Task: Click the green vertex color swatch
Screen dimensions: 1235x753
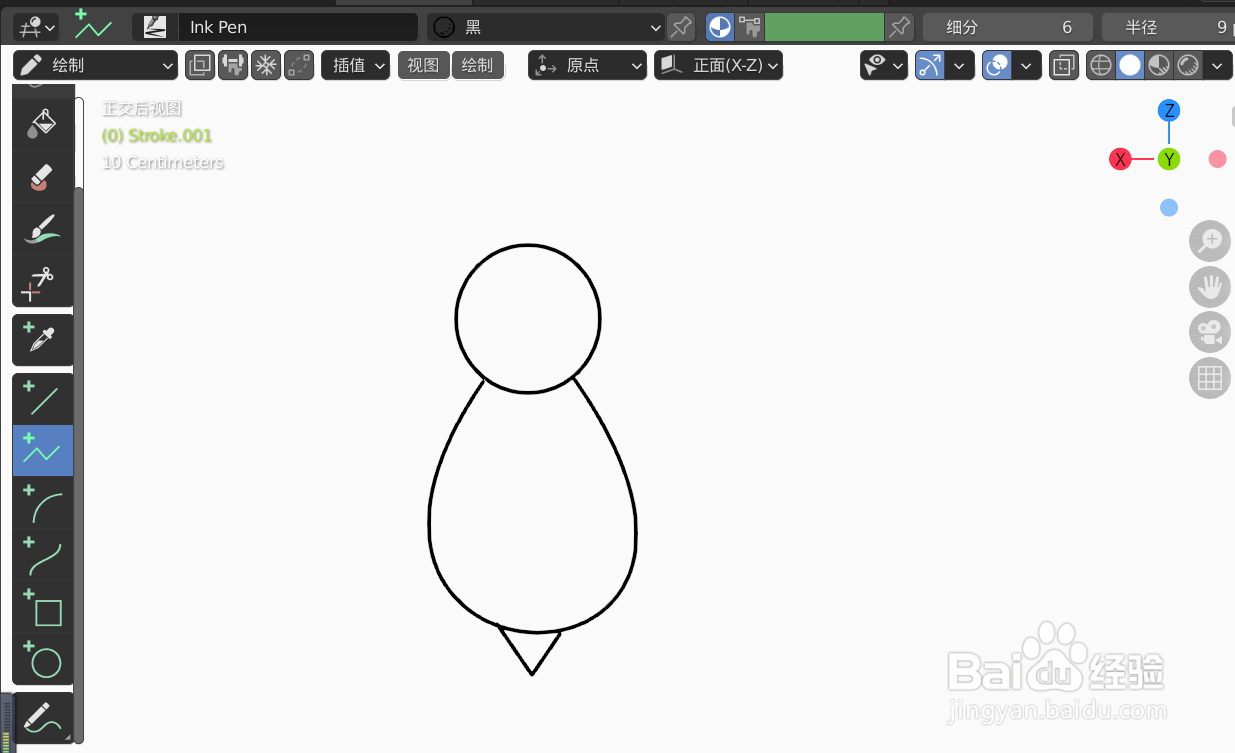Action: coord(824,27)
